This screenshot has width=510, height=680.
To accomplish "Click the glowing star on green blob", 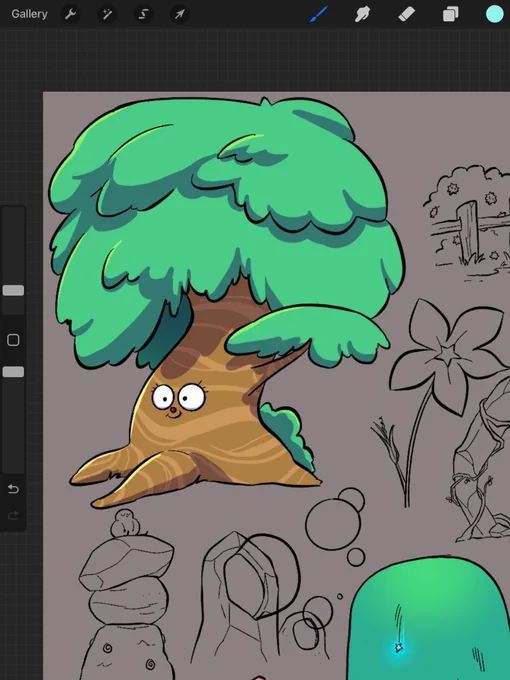I will point(399,648).
